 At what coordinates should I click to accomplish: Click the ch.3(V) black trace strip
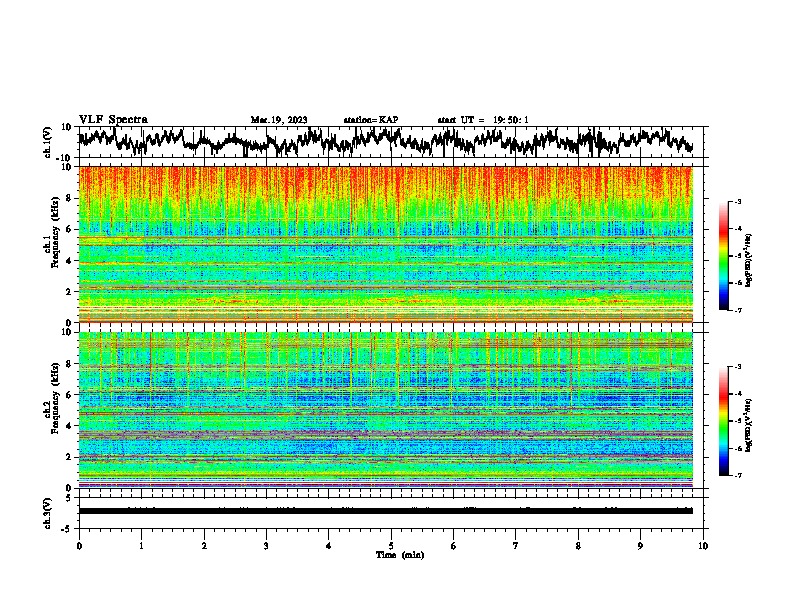coord(386,511)
